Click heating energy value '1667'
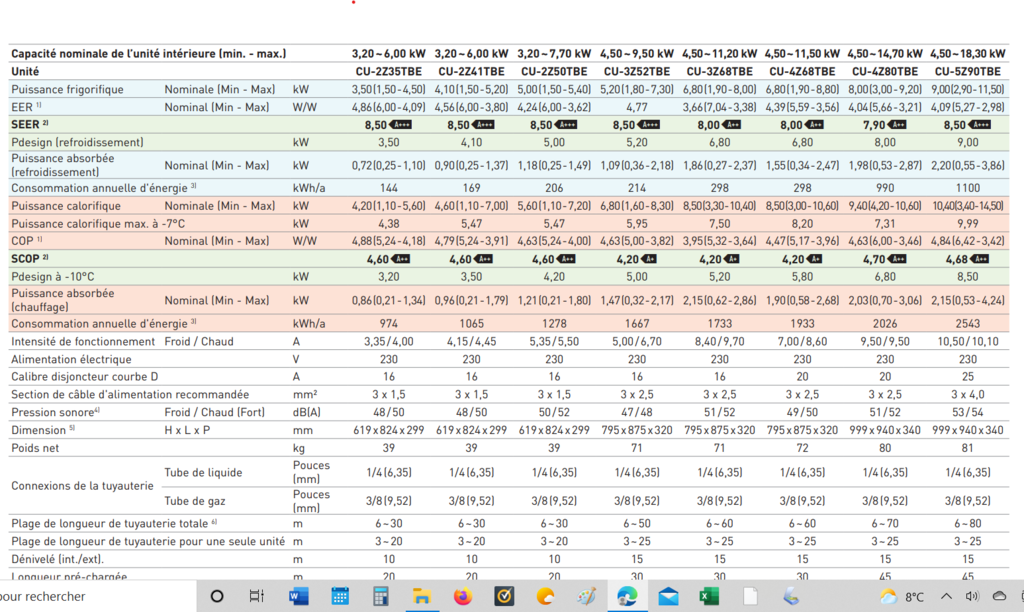1024x612 pixels. [637, 323]
